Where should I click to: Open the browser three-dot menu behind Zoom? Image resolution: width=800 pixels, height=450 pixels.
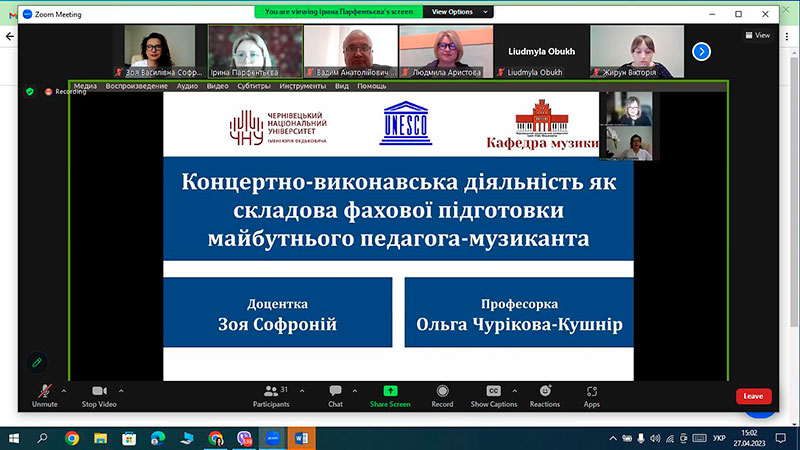click(x=786, y=36)
